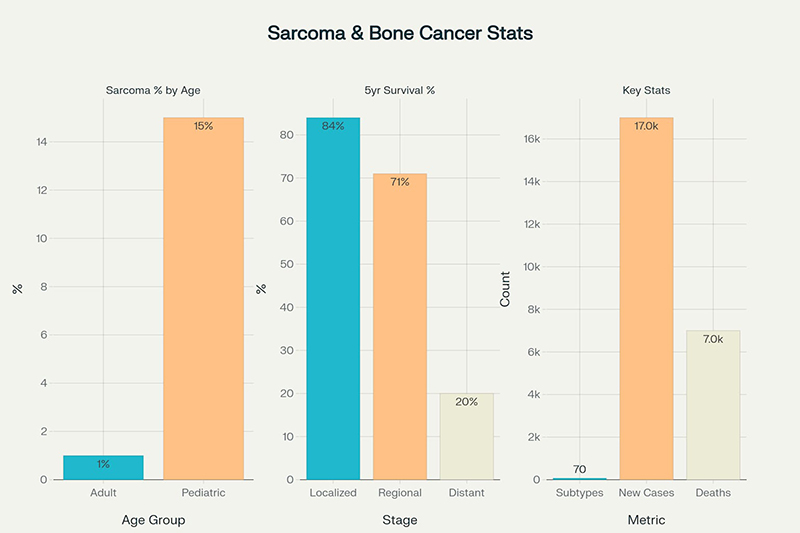
Task: Click the Count y-axis title
Action: [505, 288]
